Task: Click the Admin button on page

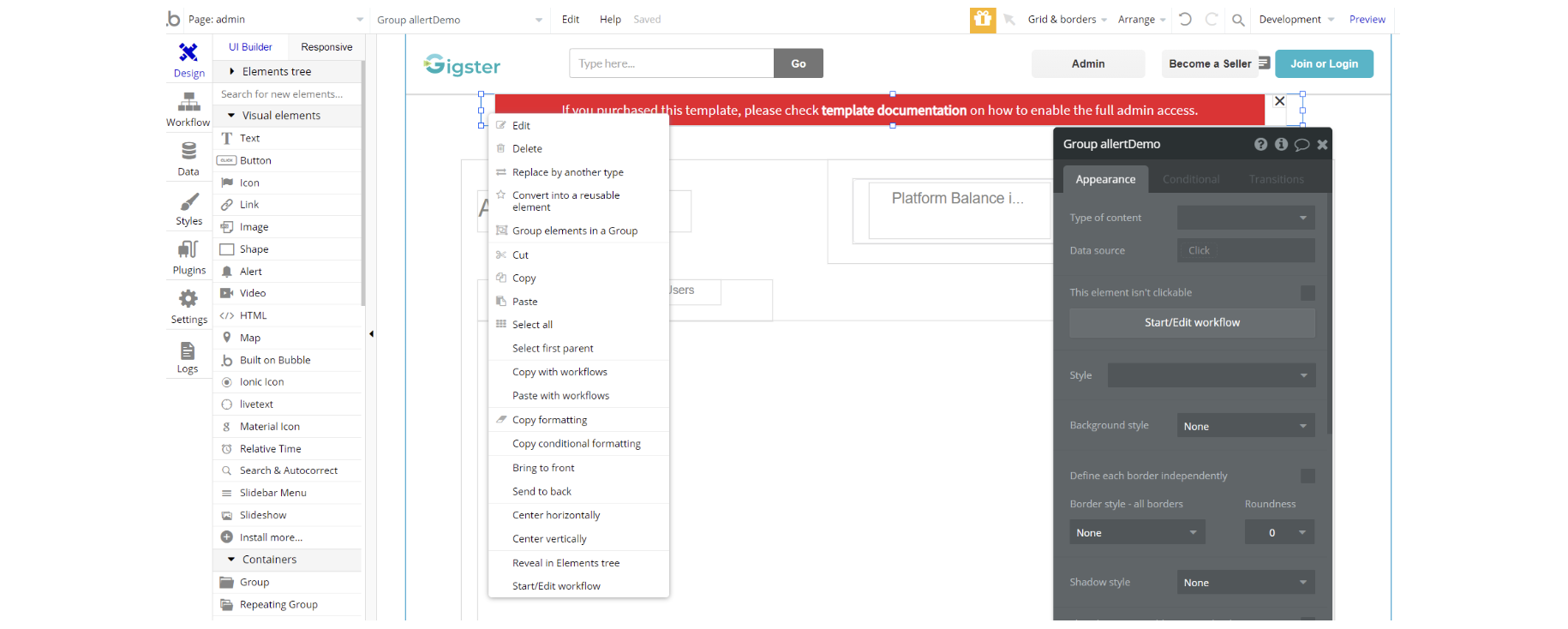Action: pos(1088,63)
